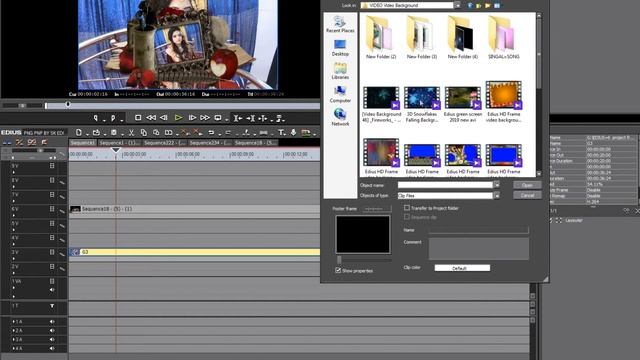The image size is (640, 360).
Task: Start playback with the green Play button
Action: (178, 118)
